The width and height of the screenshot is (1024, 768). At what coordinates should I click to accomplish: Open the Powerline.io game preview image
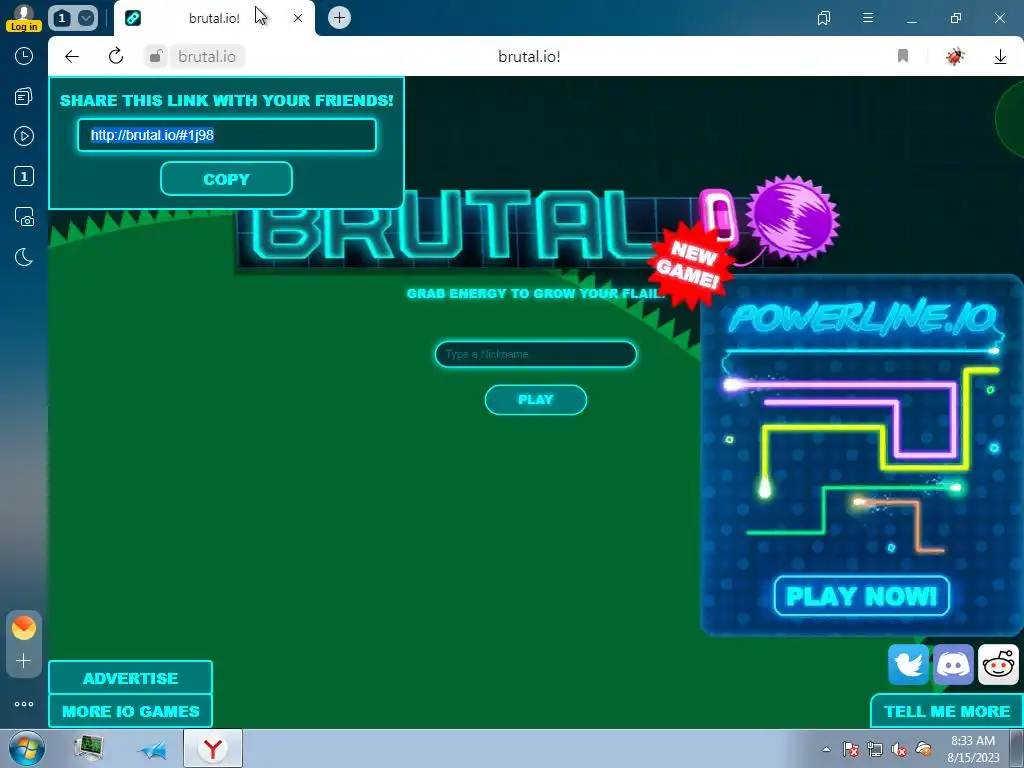click(x=861, y=457)
